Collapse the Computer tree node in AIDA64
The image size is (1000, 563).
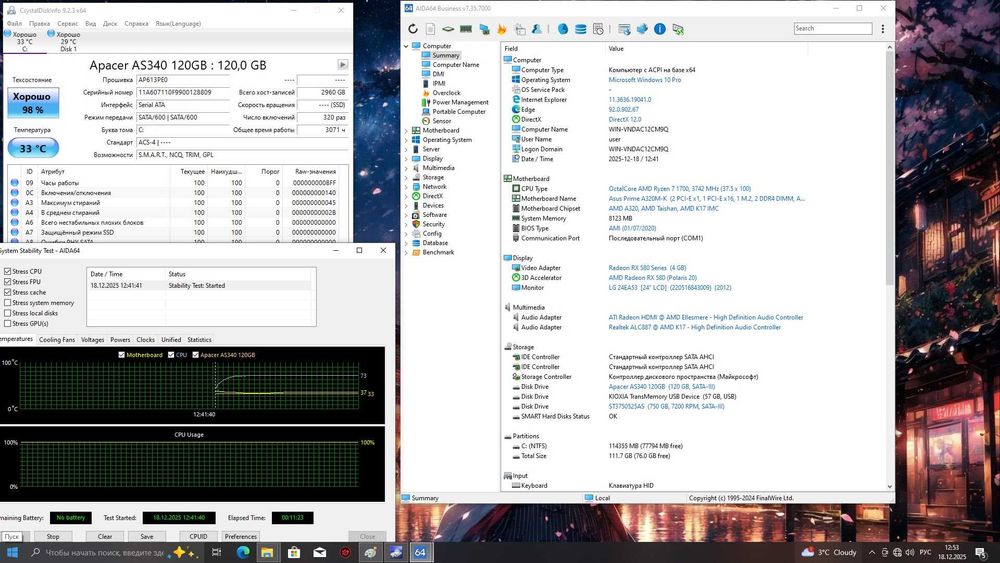point(406,46)
